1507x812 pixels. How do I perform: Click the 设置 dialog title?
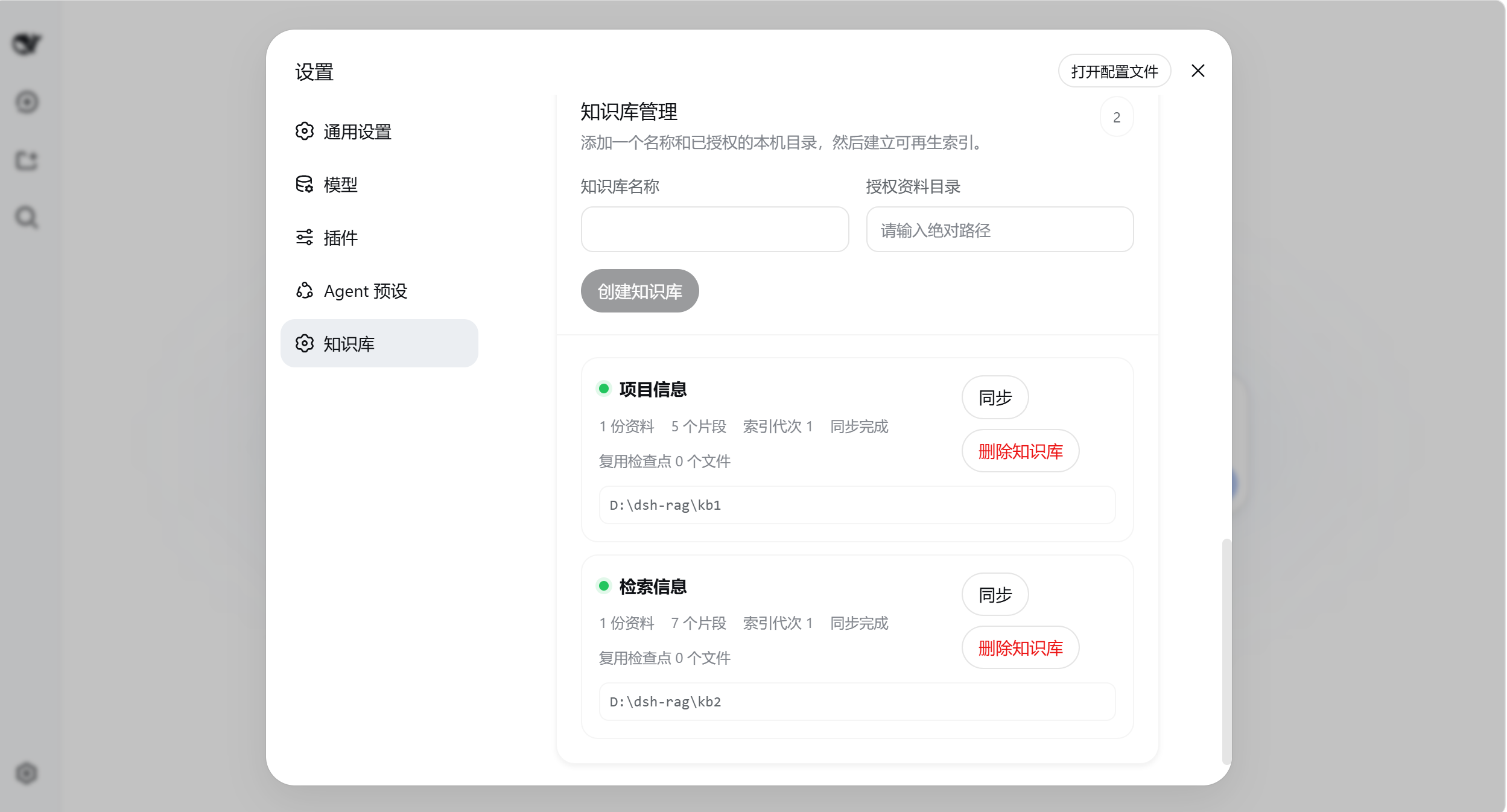(314, 72)
